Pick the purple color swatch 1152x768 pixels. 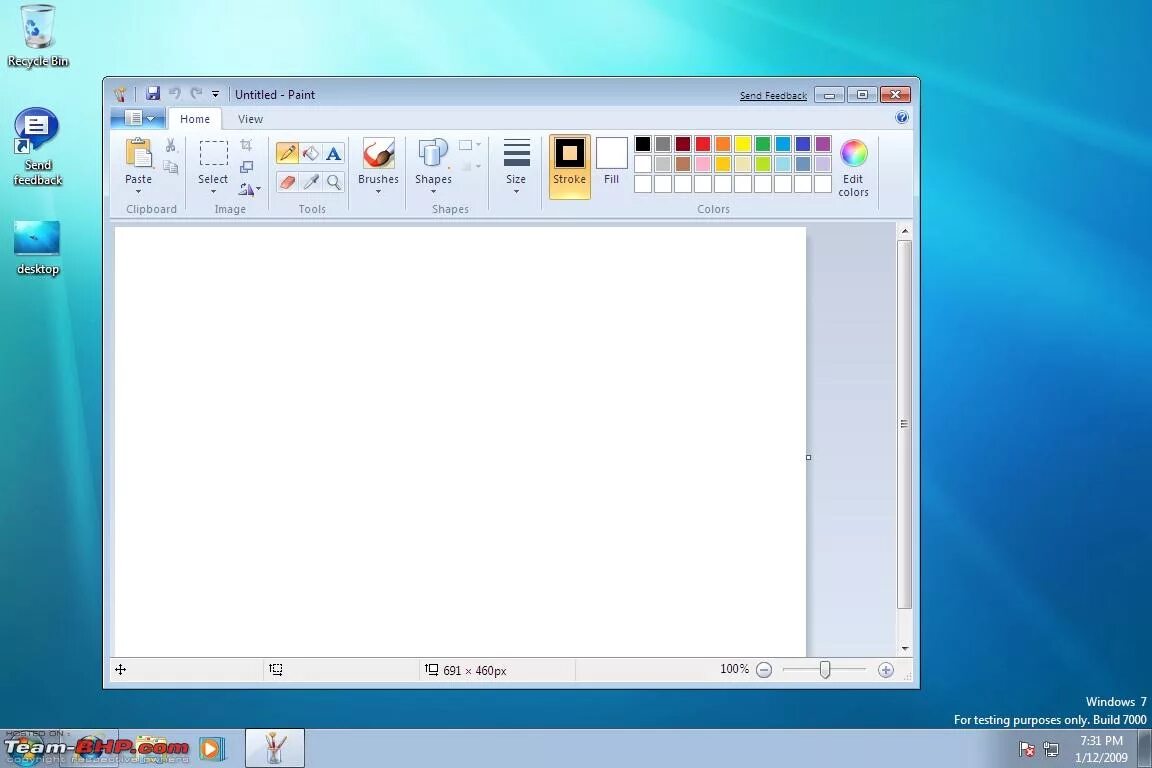[823, 143]
